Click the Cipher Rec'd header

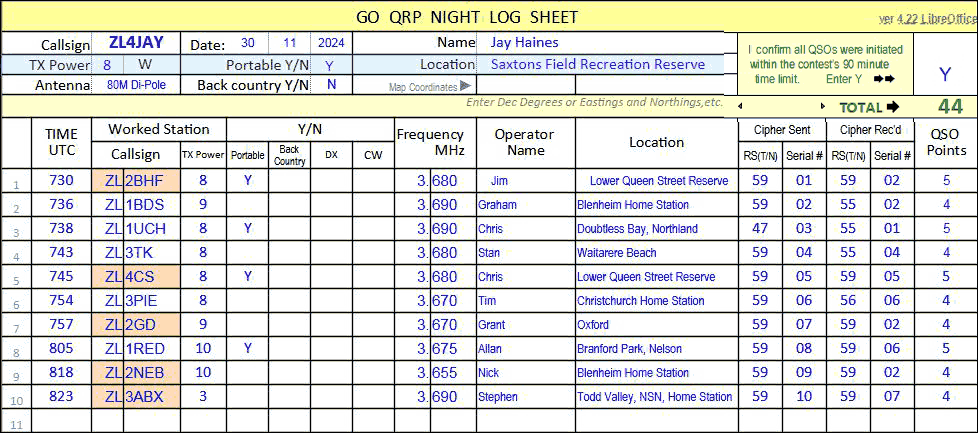click(x=869, y=130)
